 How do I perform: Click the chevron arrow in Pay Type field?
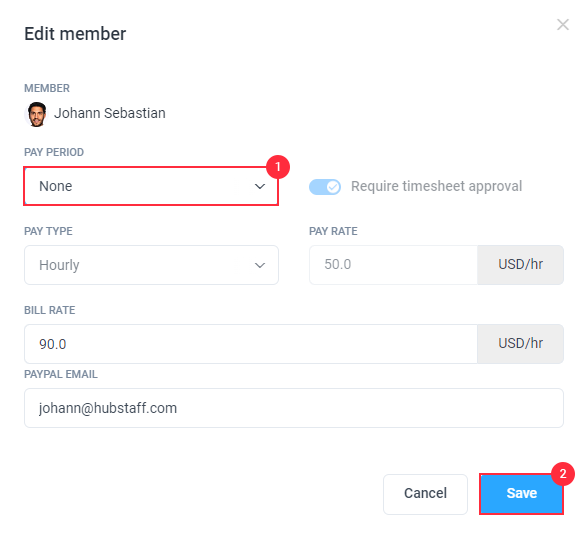[x=260, y=265]
